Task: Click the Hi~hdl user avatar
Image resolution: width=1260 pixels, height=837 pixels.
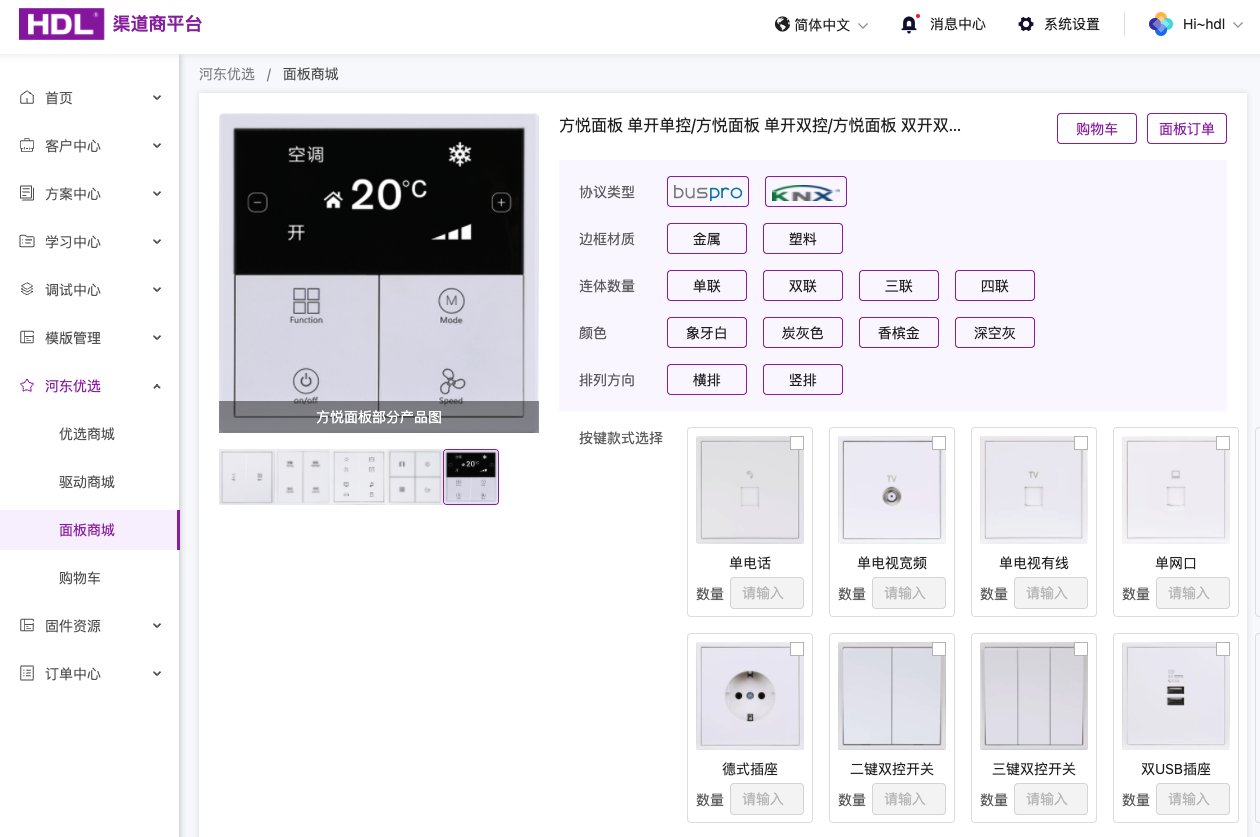Action: [x=1160, y=24]
